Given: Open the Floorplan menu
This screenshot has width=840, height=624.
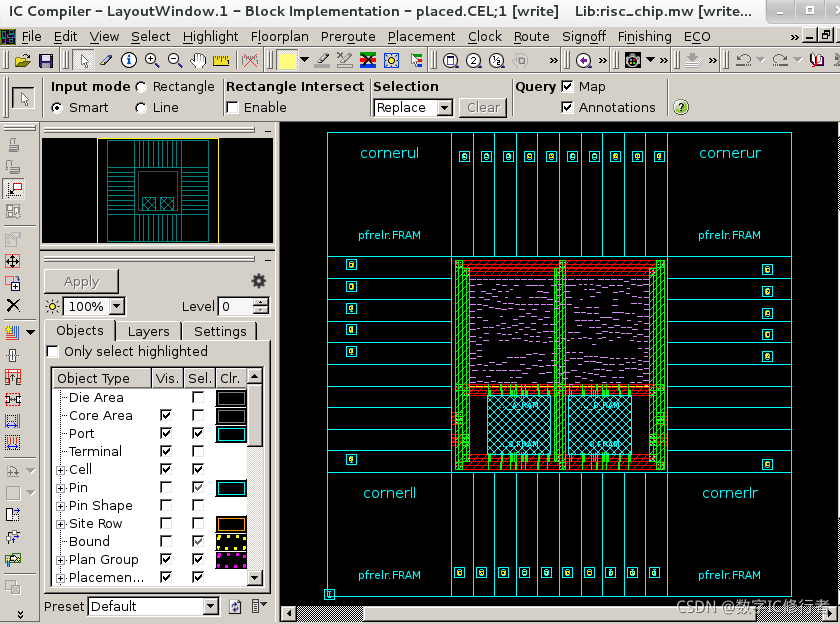Looking at the screenshot, I should [280, 36].
